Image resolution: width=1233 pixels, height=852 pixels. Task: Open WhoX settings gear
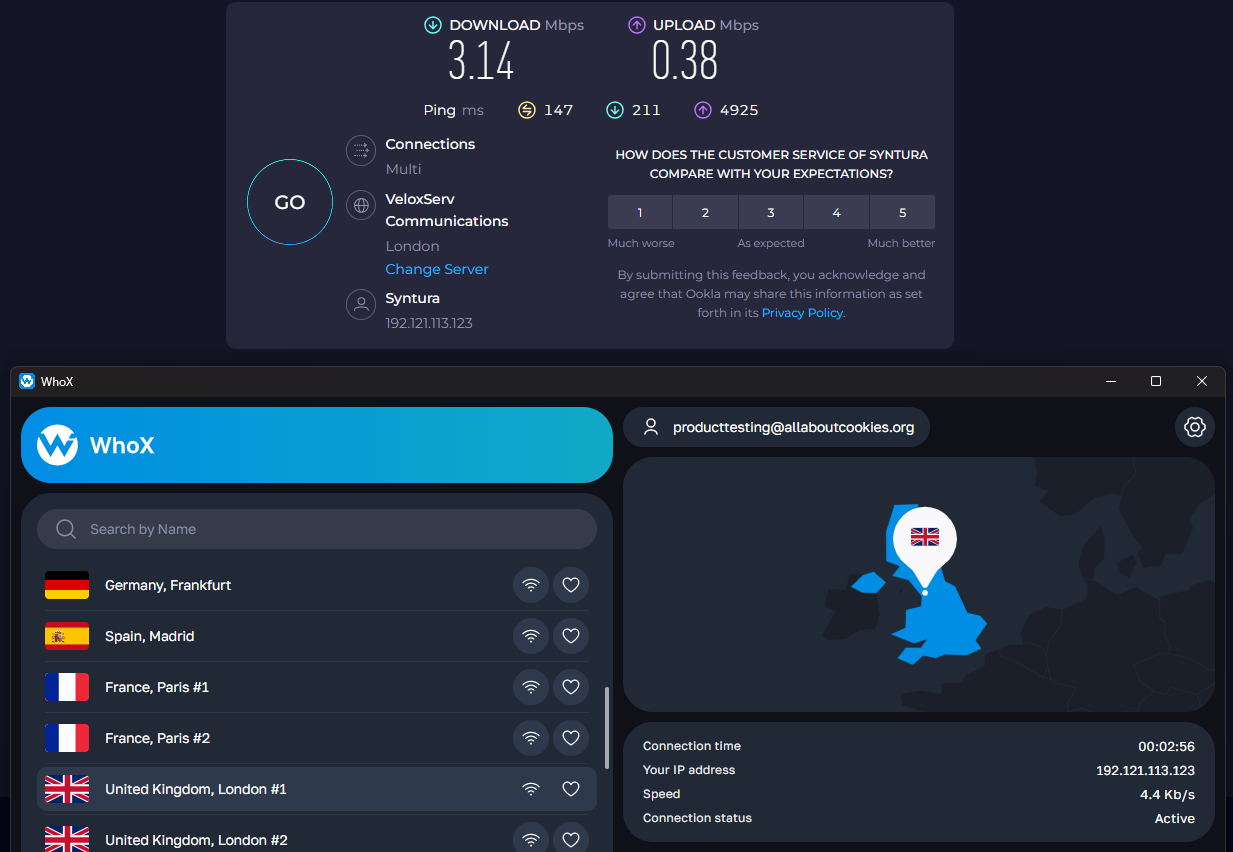[1194, 427]
